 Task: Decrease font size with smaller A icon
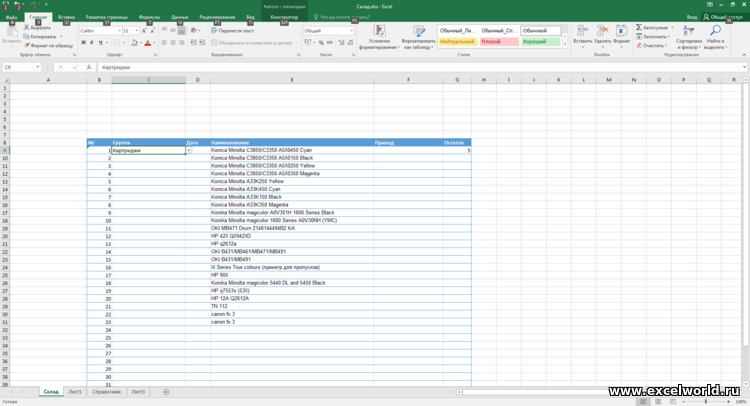coord(153,31)
